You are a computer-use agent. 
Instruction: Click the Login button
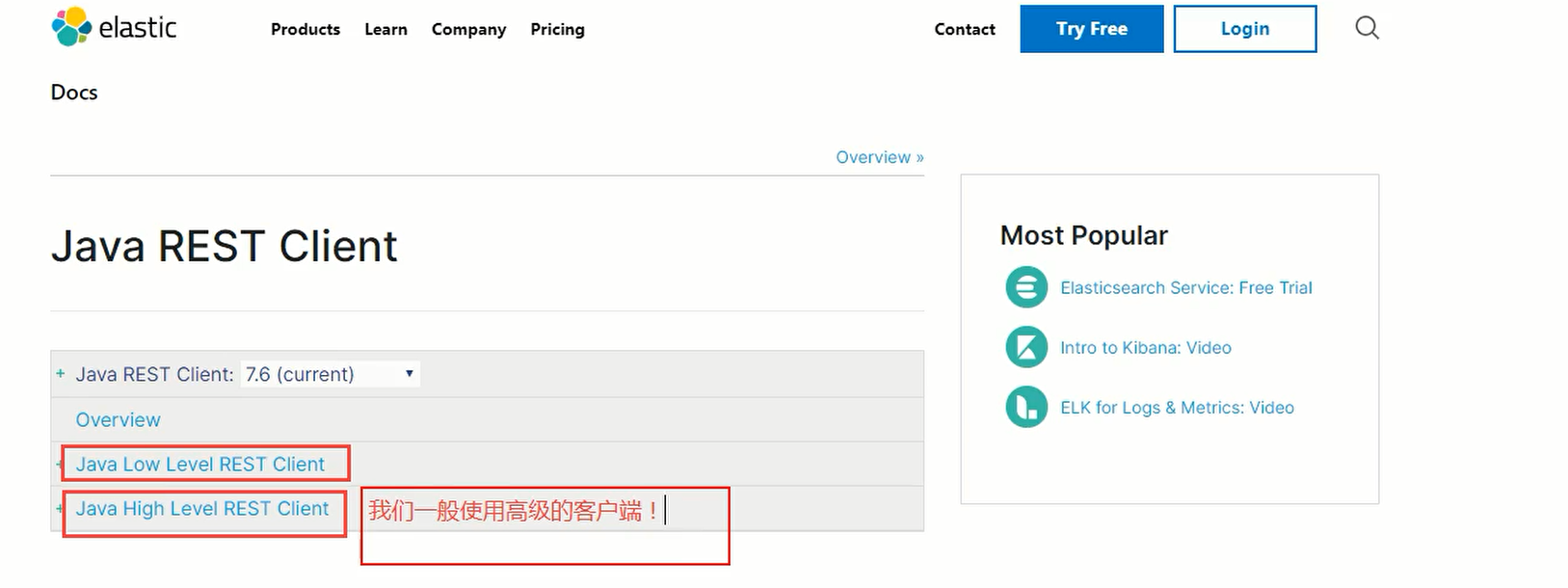(x=1245, y=29)
